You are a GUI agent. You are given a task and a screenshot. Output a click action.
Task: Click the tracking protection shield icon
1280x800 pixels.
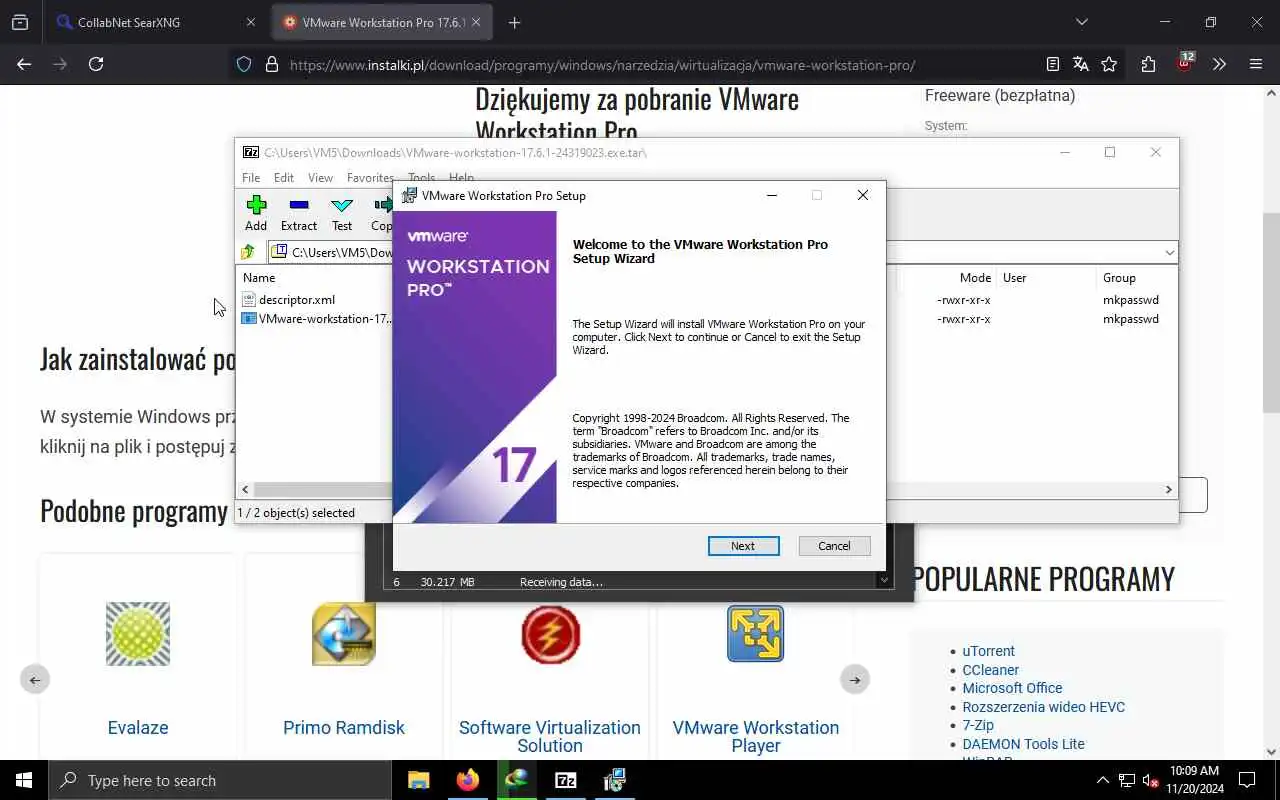pos(244,64)
